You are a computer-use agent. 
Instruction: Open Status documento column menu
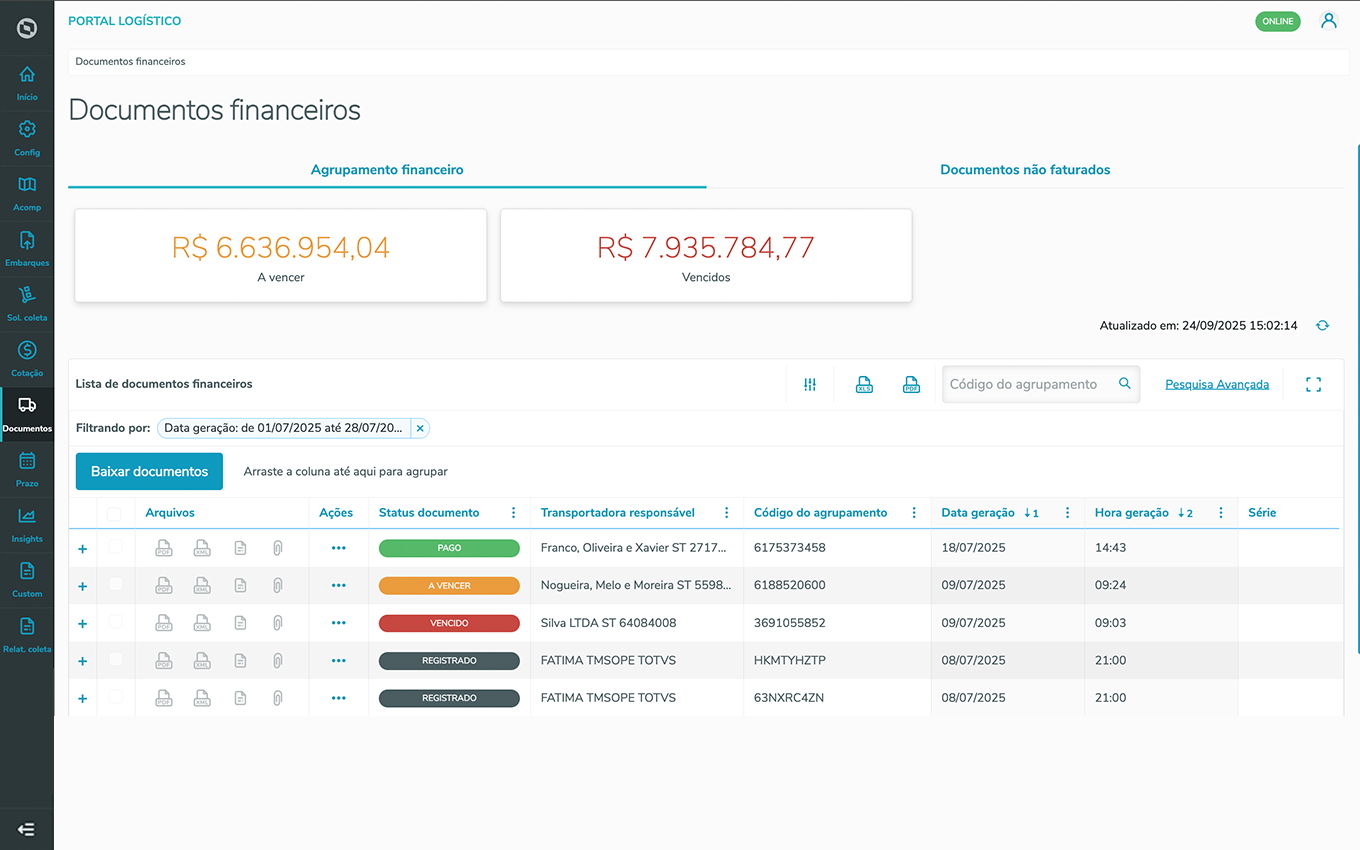point(514,513)
